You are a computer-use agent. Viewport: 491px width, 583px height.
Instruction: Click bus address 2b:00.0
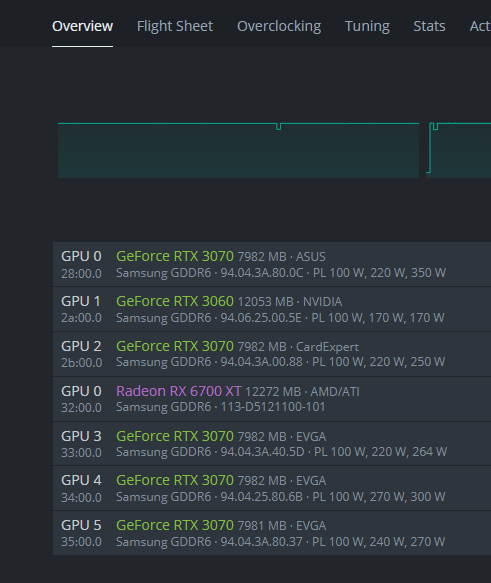(x=81, y=363)
